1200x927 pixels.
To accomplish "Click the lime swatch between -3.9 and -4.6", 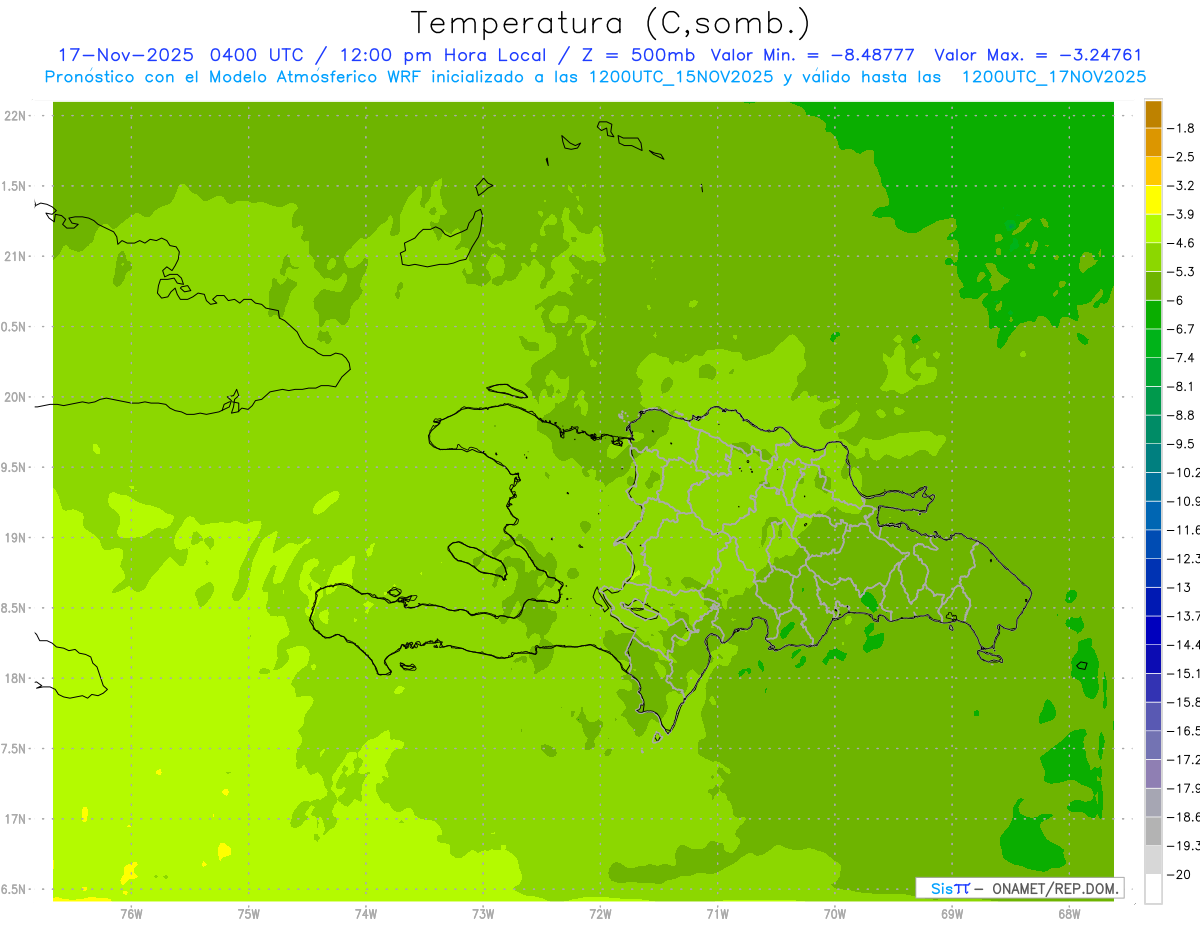I will [1153, 229].
